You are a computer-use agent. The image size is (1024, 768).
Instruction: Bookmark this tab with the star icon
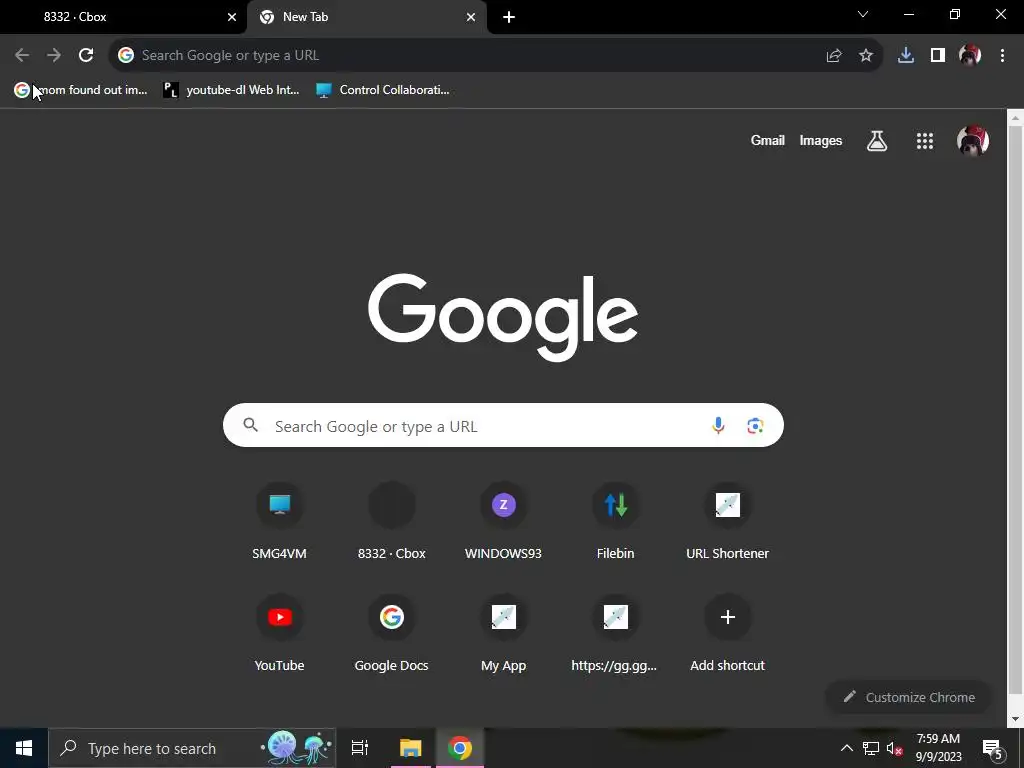pos(866,56)
